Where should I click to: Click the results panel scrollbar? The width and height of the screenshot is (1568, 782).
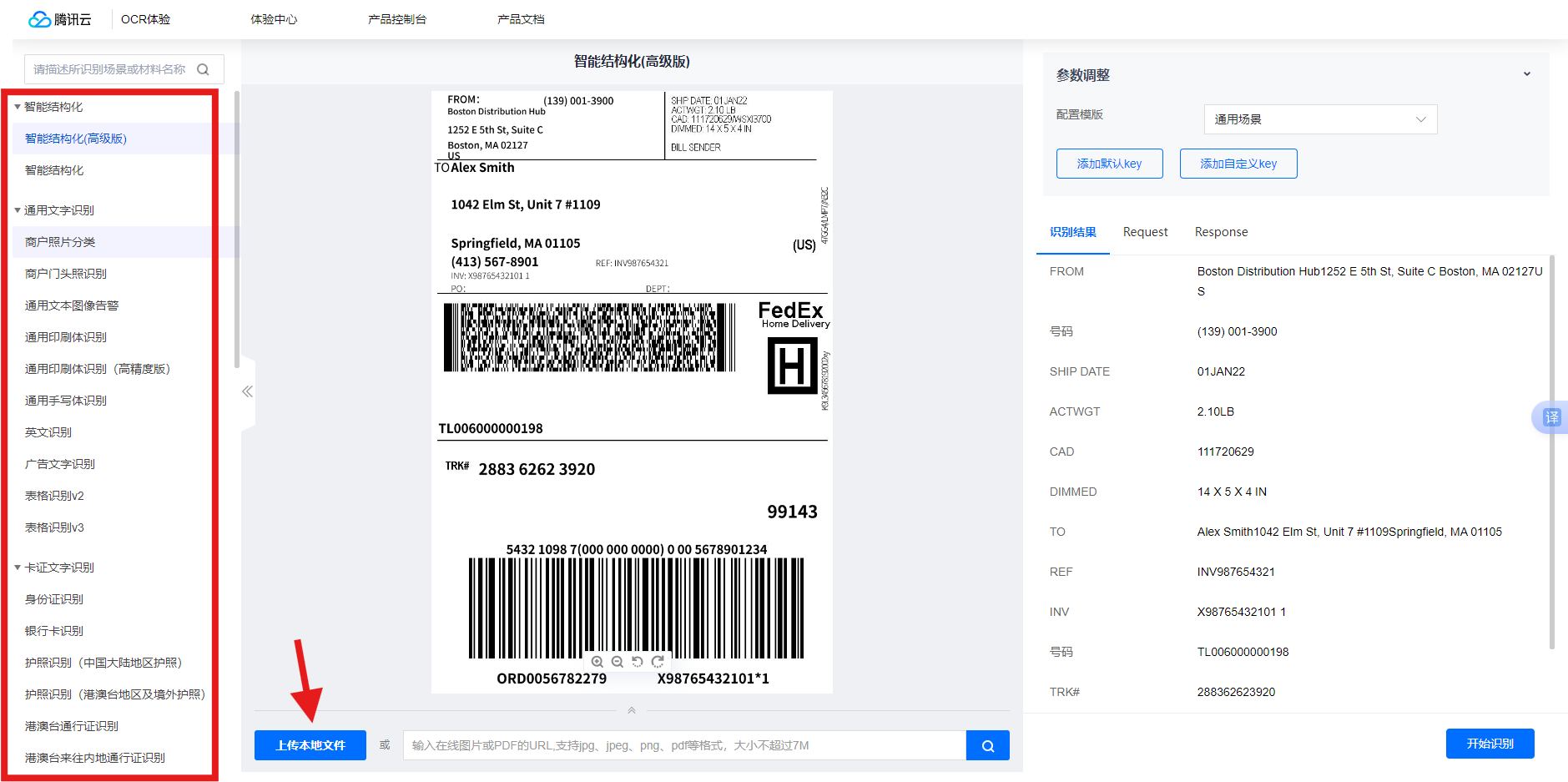tap(1551, 451)
